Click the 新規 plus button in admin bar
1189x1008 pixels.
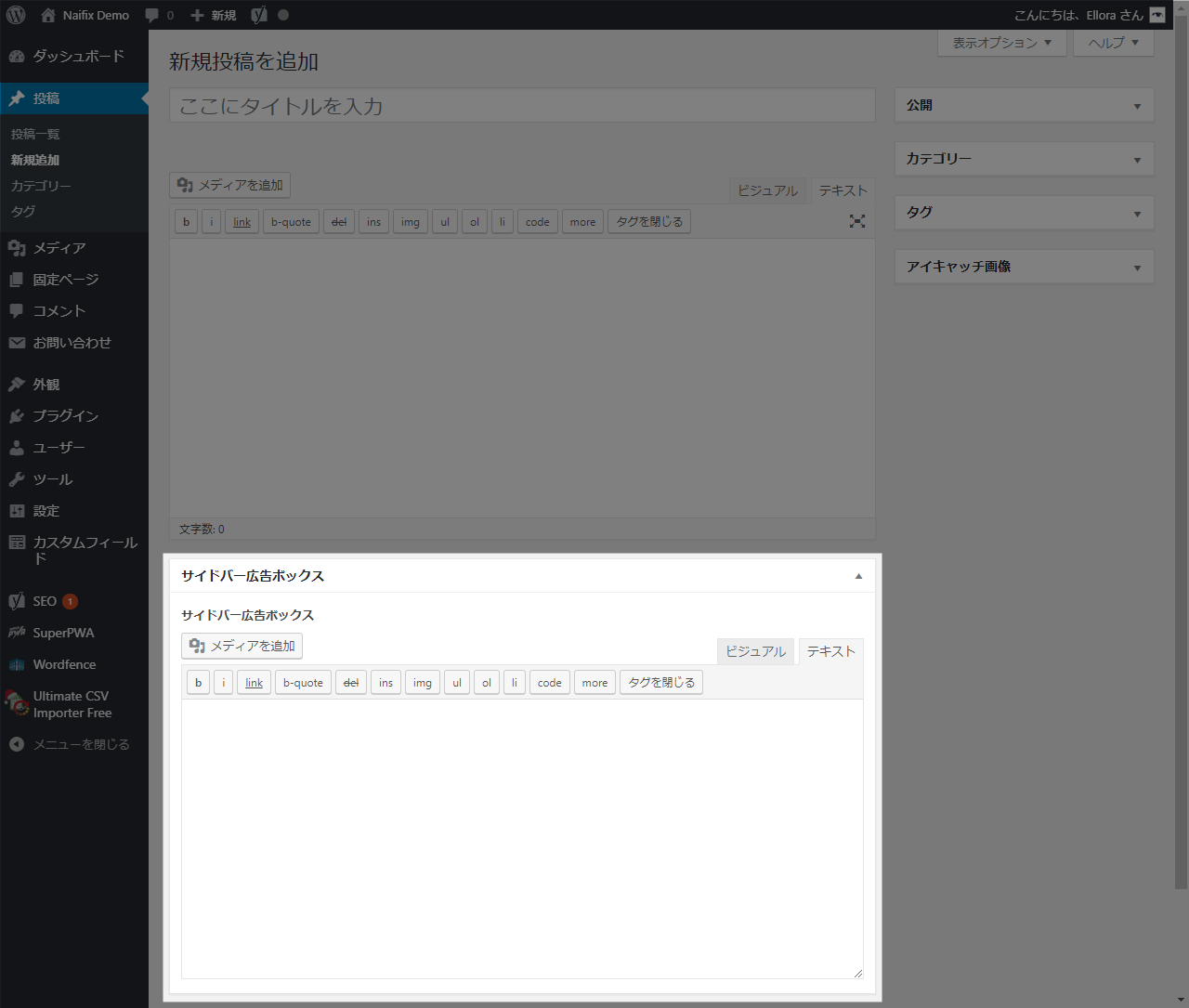pyautogui.click(x=214, y=15)
